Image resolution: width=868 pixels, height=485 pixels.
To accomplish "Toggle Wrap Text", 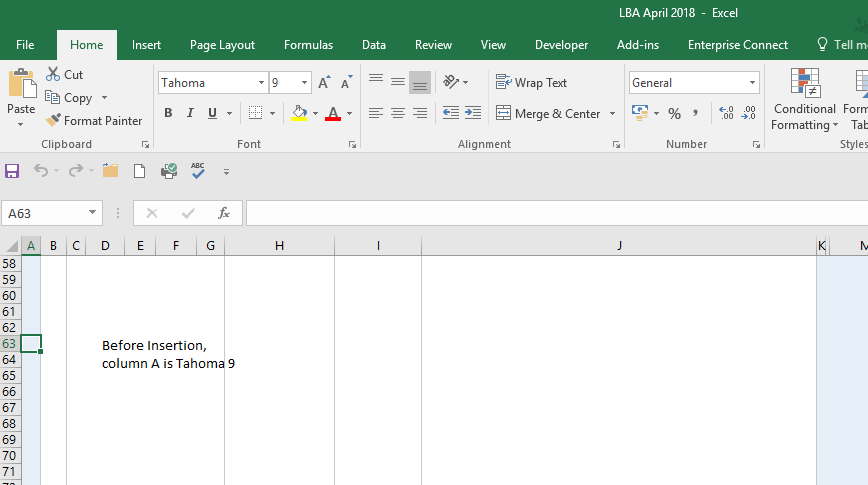I will tap(531, 82).
